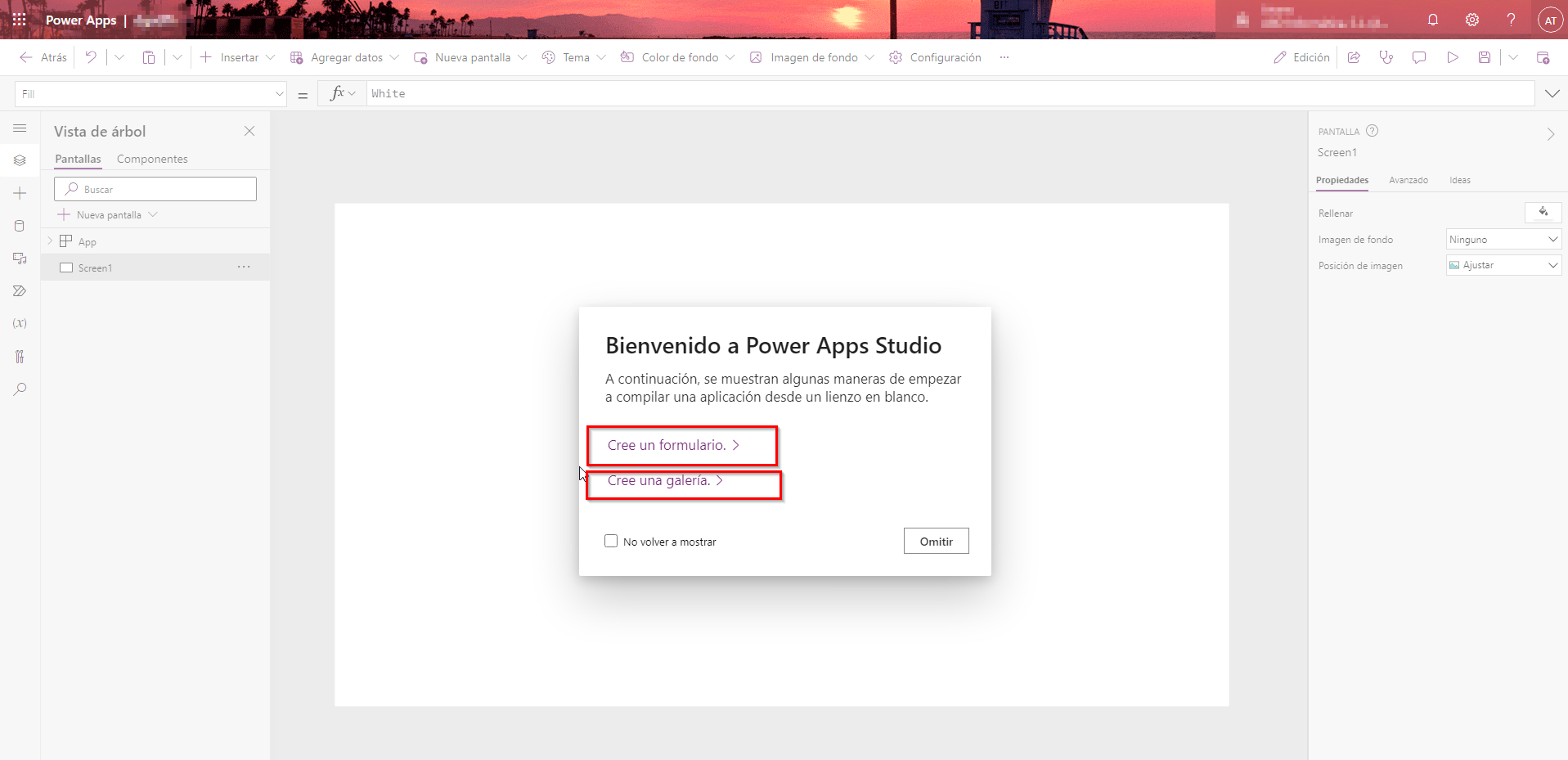1568x760 pixels.
Task: Toggle hamburger menu in left rail
Action: pyautogui.click(x=20, y=128)
